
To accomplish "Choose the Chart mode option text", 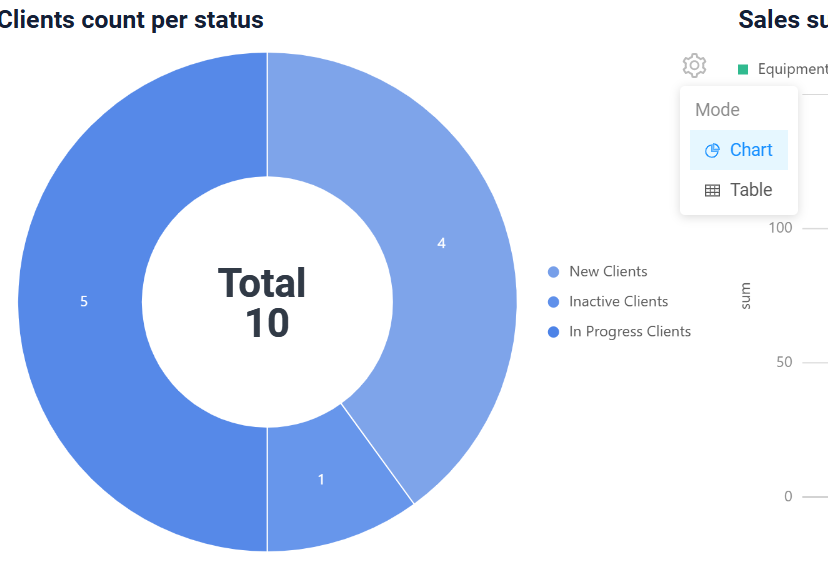I will point(751,150).
